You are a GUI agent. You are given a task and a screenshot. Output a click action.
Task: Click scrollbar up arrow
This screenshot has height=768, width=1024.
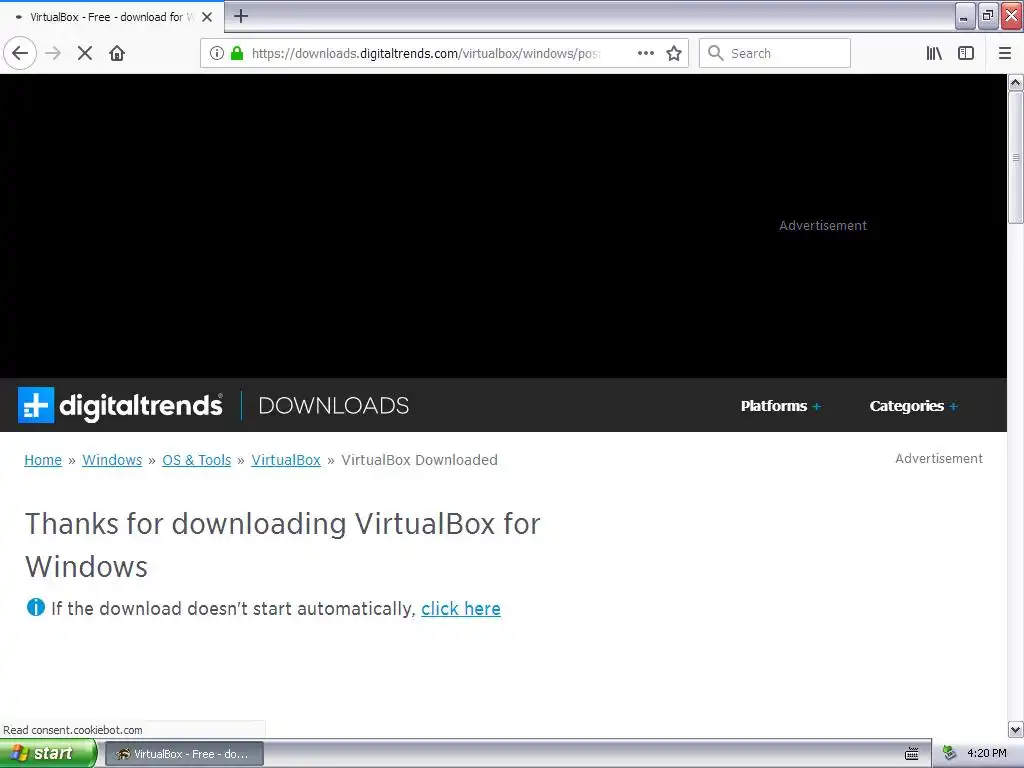tap(1016, 82)
